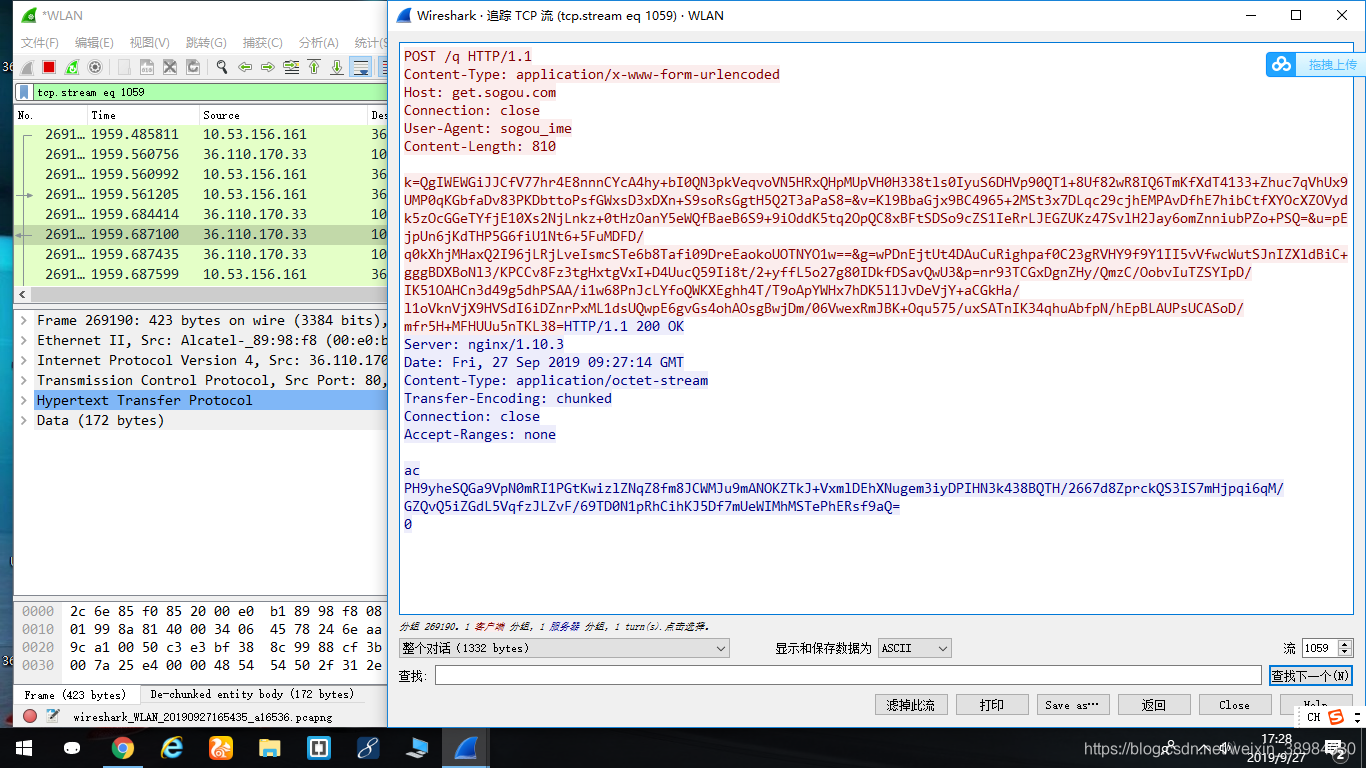Select the Frame (423 bytes) tab
This screenshot has height=768, width=1366.
click(75, 694)
